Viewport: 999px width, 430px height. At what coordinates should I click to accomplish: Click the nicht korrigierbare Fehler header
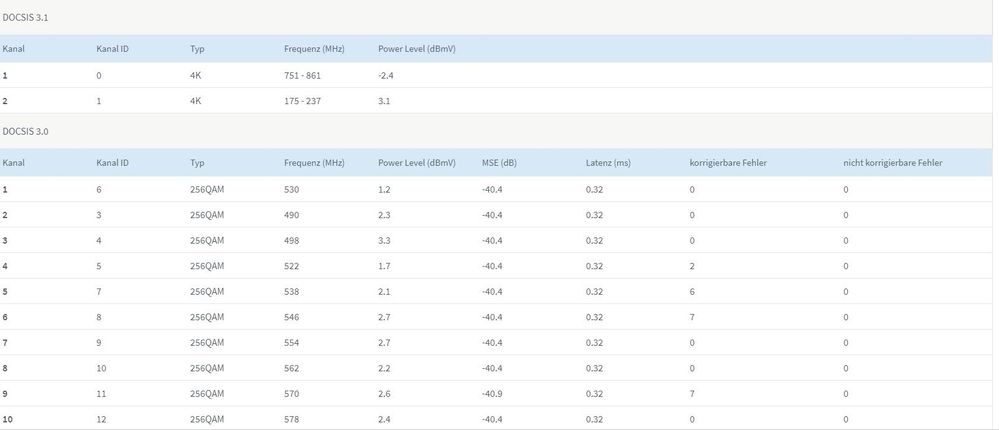[x=893, y=162]
